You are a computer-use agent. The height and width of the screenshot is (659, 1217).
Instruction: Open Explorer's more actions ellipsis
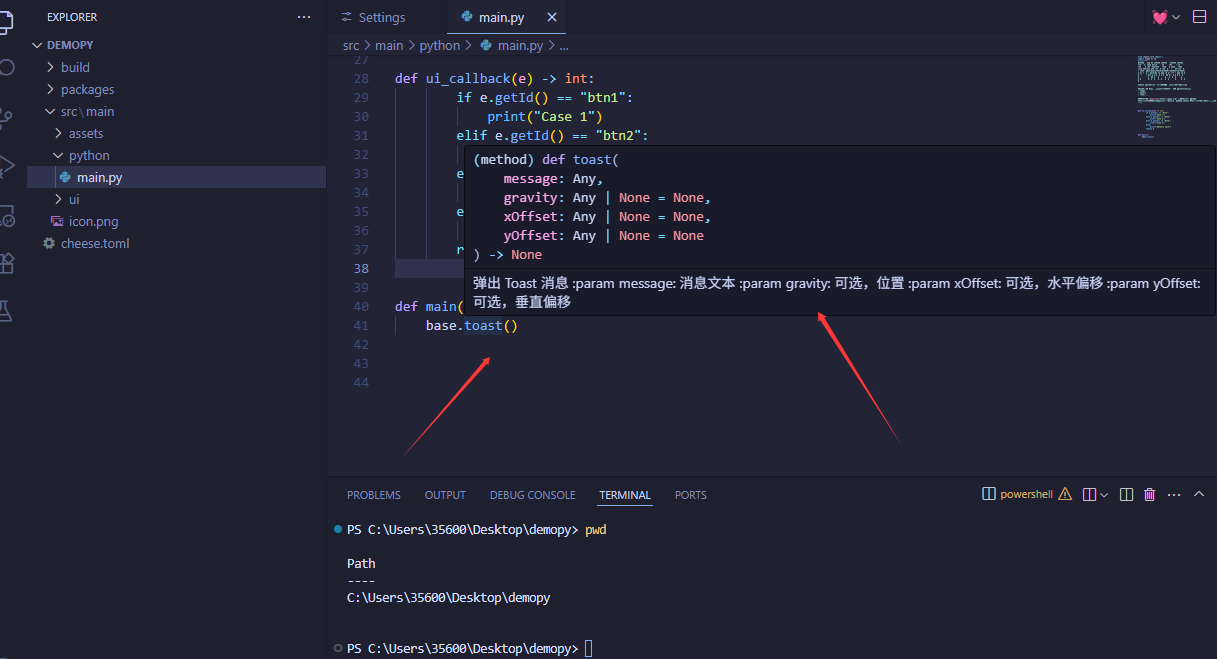[304, 17]
